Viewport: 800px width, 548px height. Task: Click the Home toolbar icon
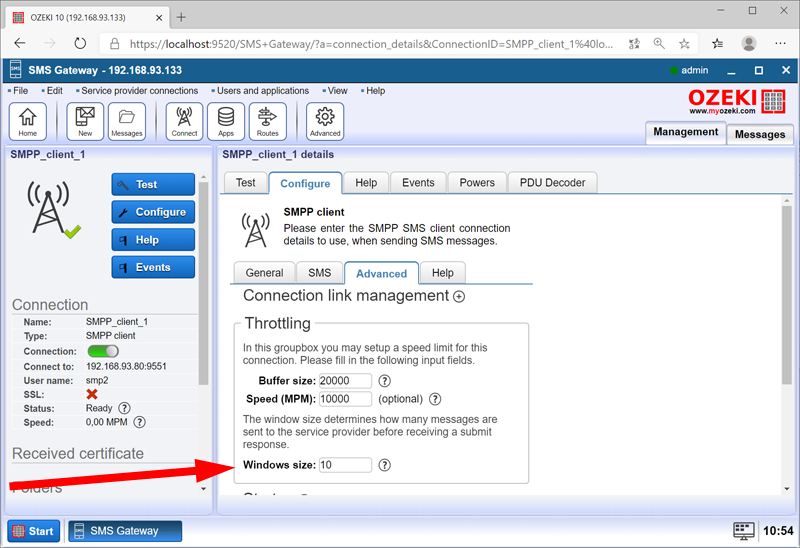[x=27, y=121]
